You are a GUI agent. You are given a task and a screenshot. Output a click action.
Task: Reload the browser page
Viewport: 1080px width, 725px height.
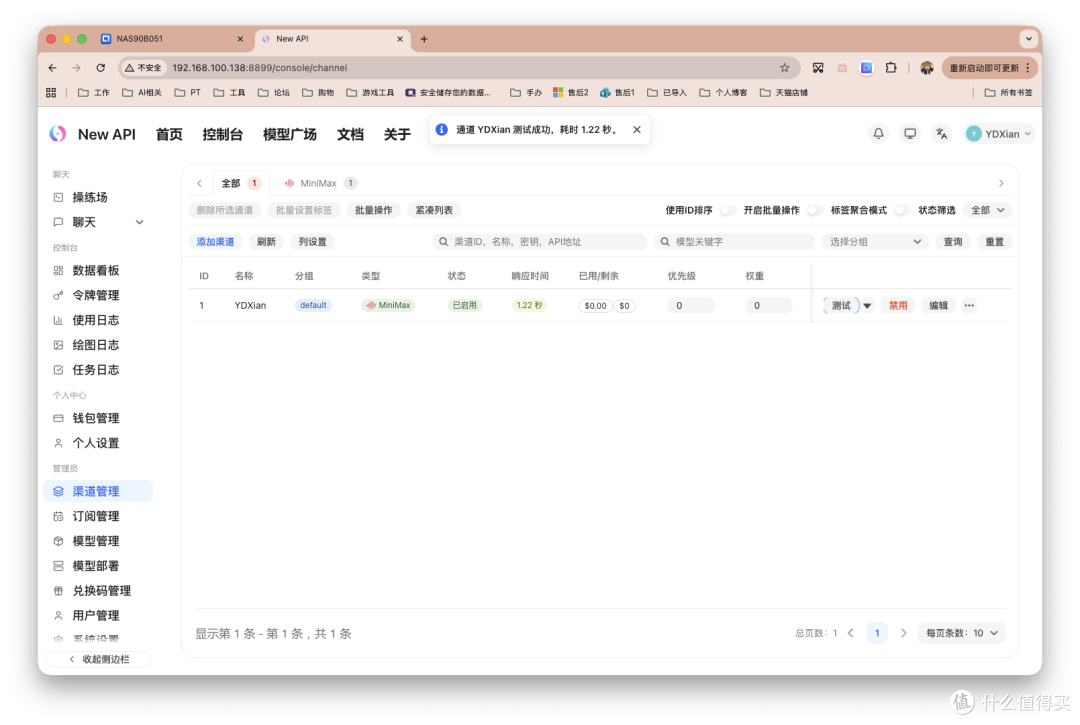[x=101, y=67]
